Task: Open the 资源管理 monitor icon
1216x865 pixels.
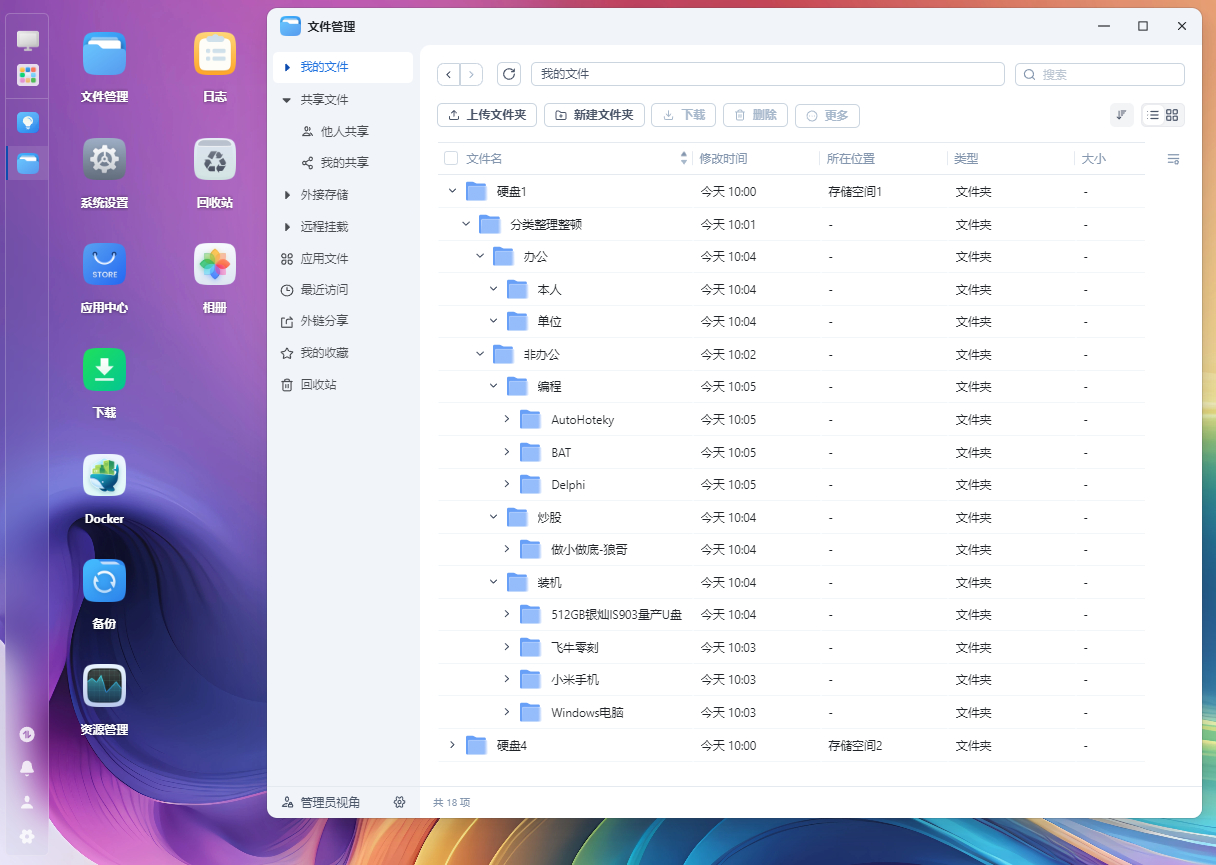Action: [104, 686]
